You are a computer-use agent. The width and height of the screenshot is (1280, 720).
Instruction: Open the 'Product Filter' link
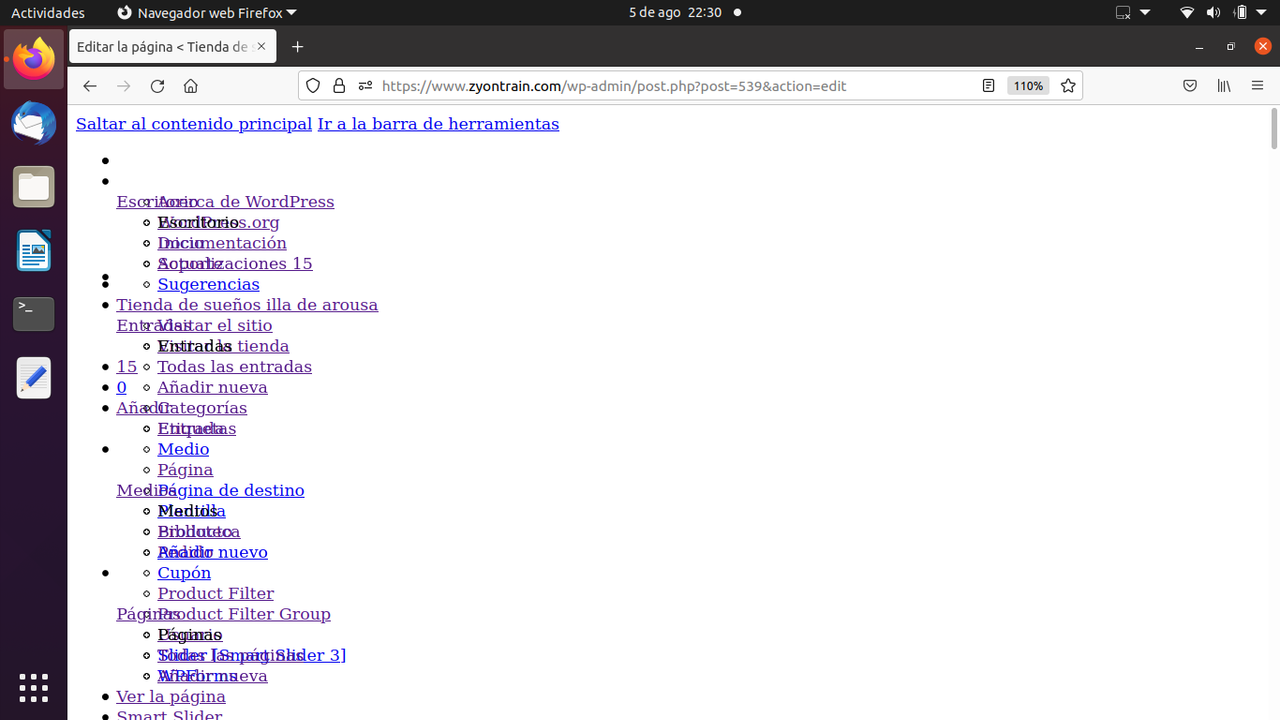215,593
